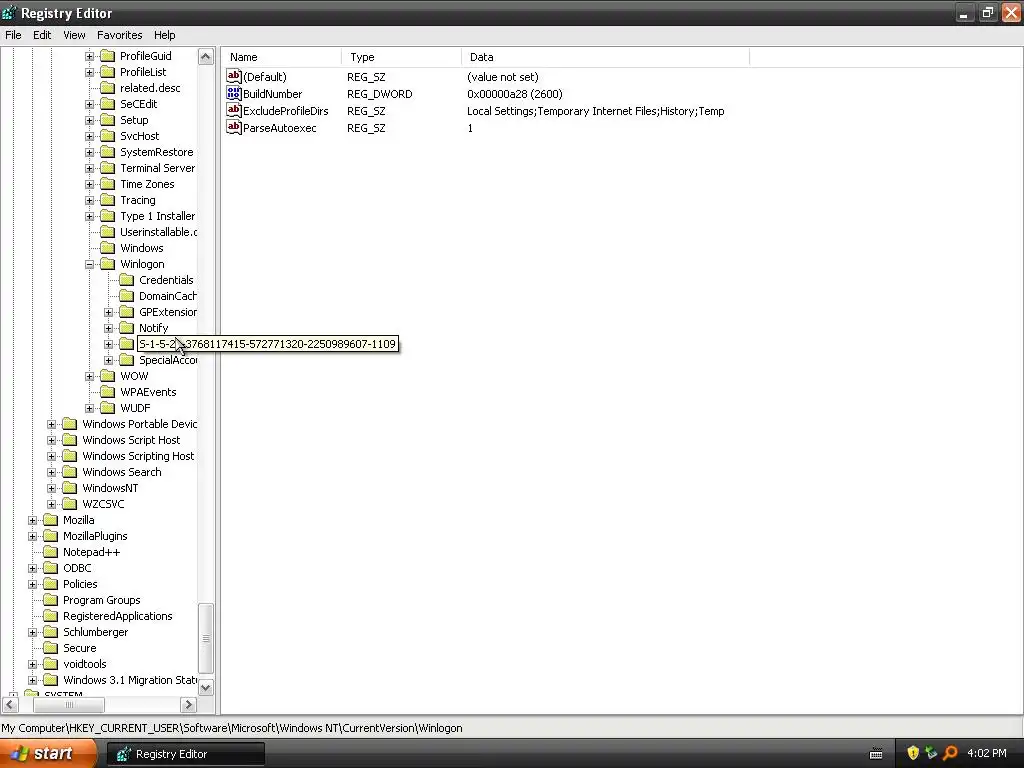The image size is (1024, 768).
Task: Click the SvcHost folder icon
Action: click(108, 136)
